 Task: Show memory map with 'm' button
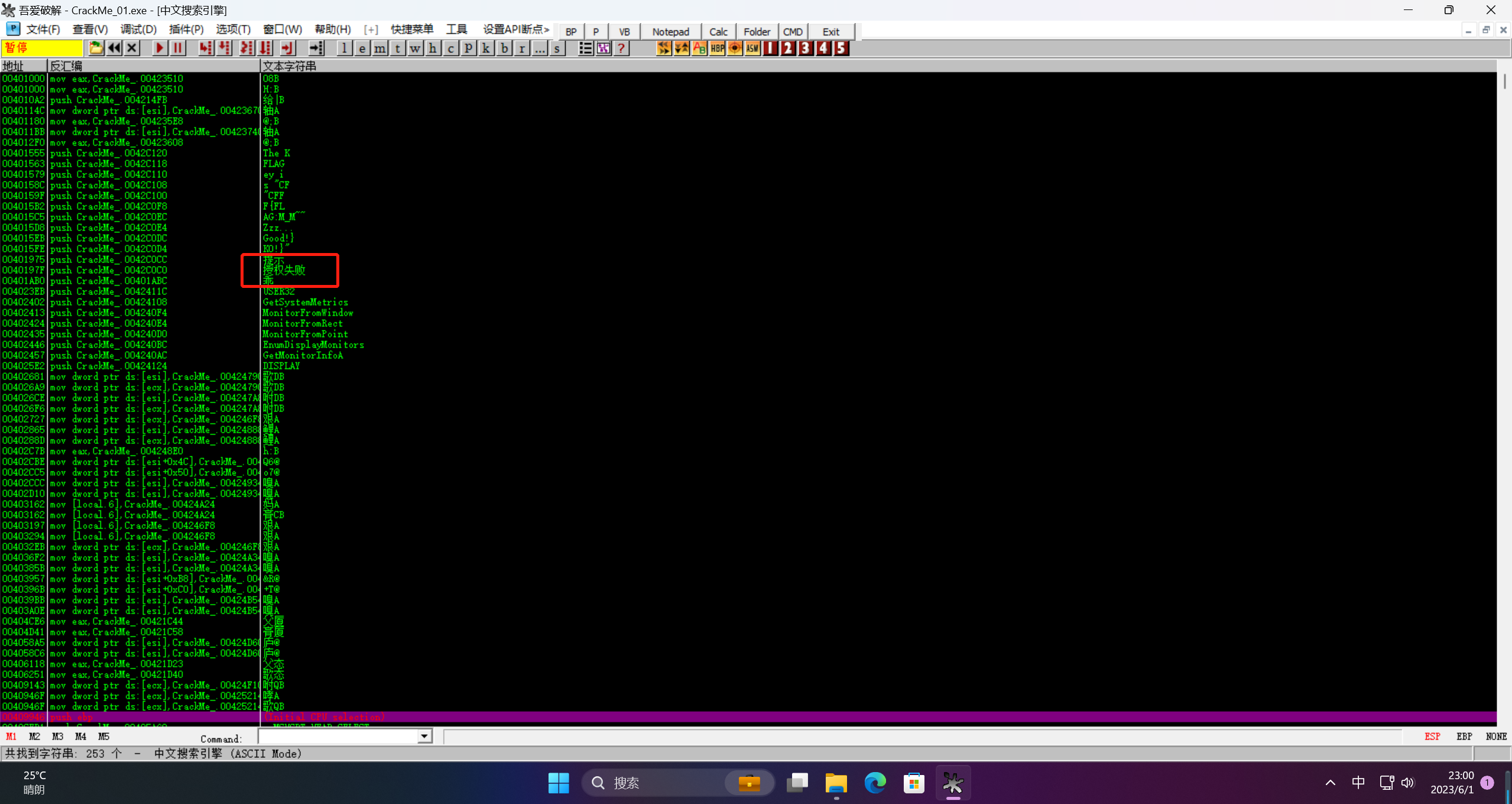point(380,48)
